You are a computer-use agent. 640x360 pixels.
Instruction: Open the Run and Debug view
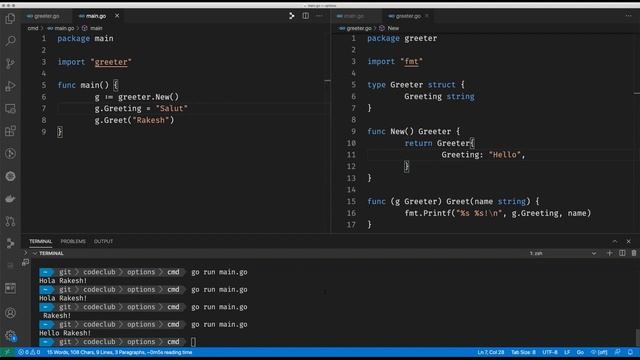click(10, 86)
